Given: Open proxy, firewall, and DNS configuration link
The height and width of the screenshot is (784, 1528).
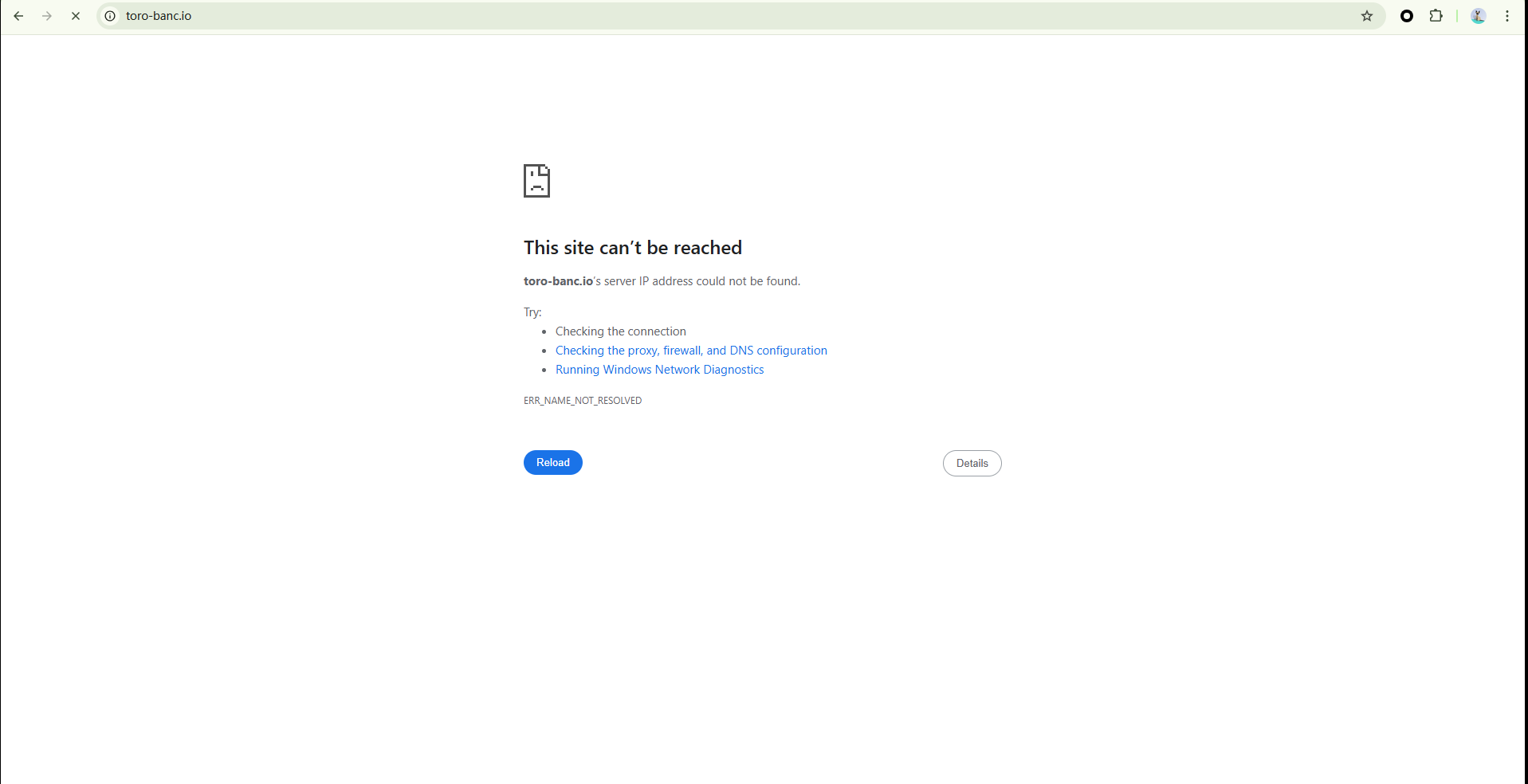Looking at the screenshot, I should coord(691,351).
